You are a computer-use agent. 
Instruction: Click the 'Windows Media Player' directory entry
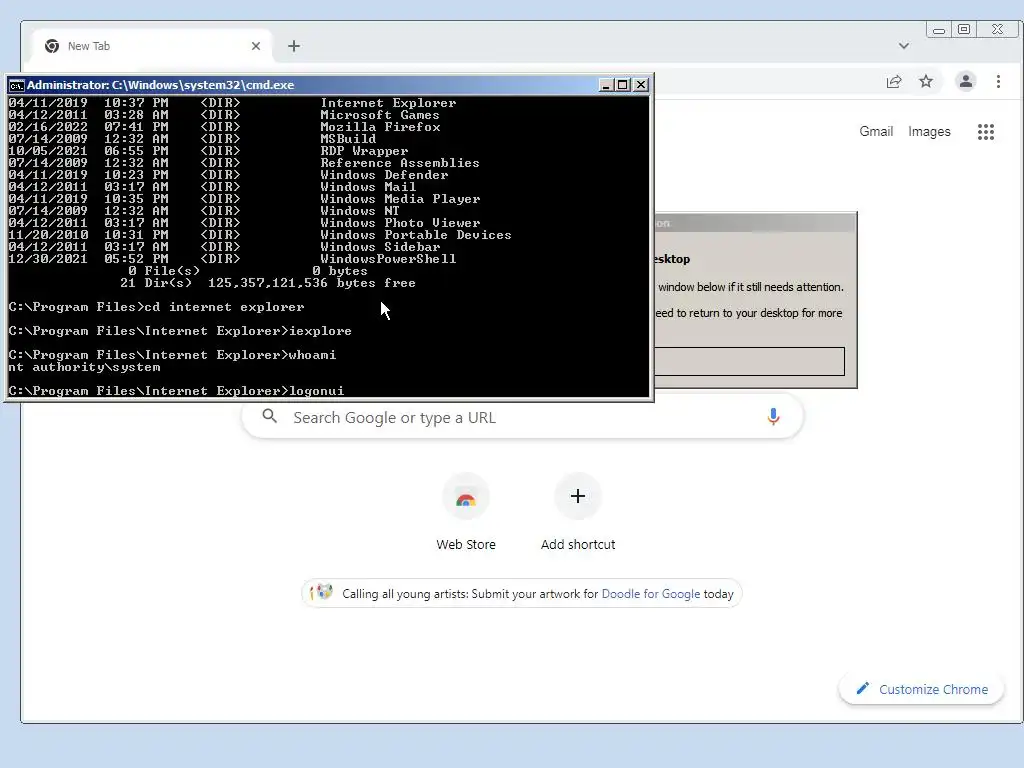tap(400, 199)
